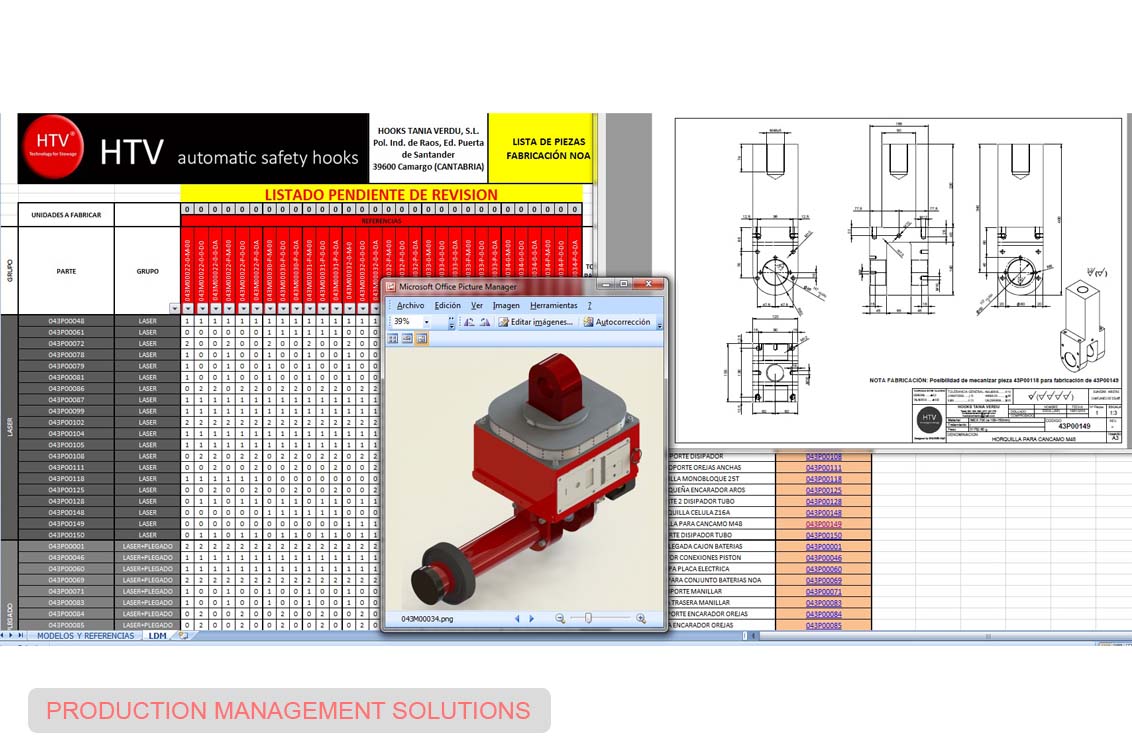Go to the next picture arrow
This screenshot has width=1132, height=756.
(532, 619)
